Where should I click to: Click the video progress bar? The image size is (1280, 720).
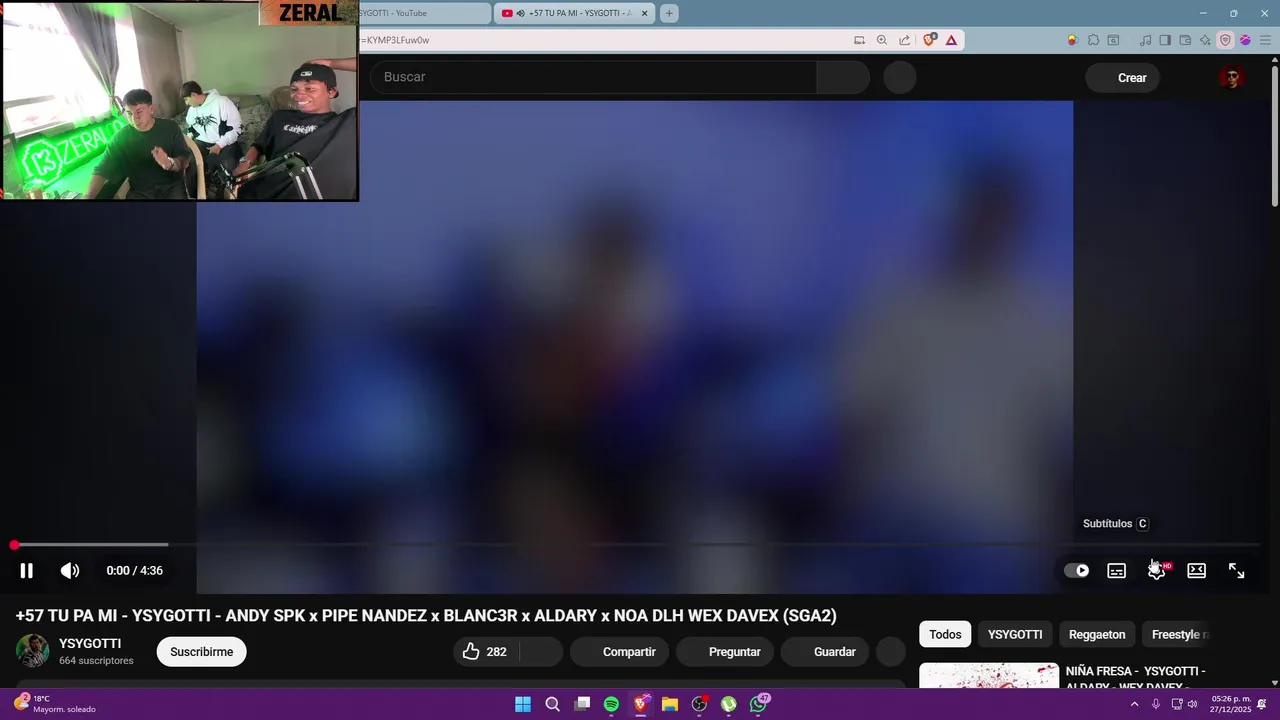pos(636,545)
